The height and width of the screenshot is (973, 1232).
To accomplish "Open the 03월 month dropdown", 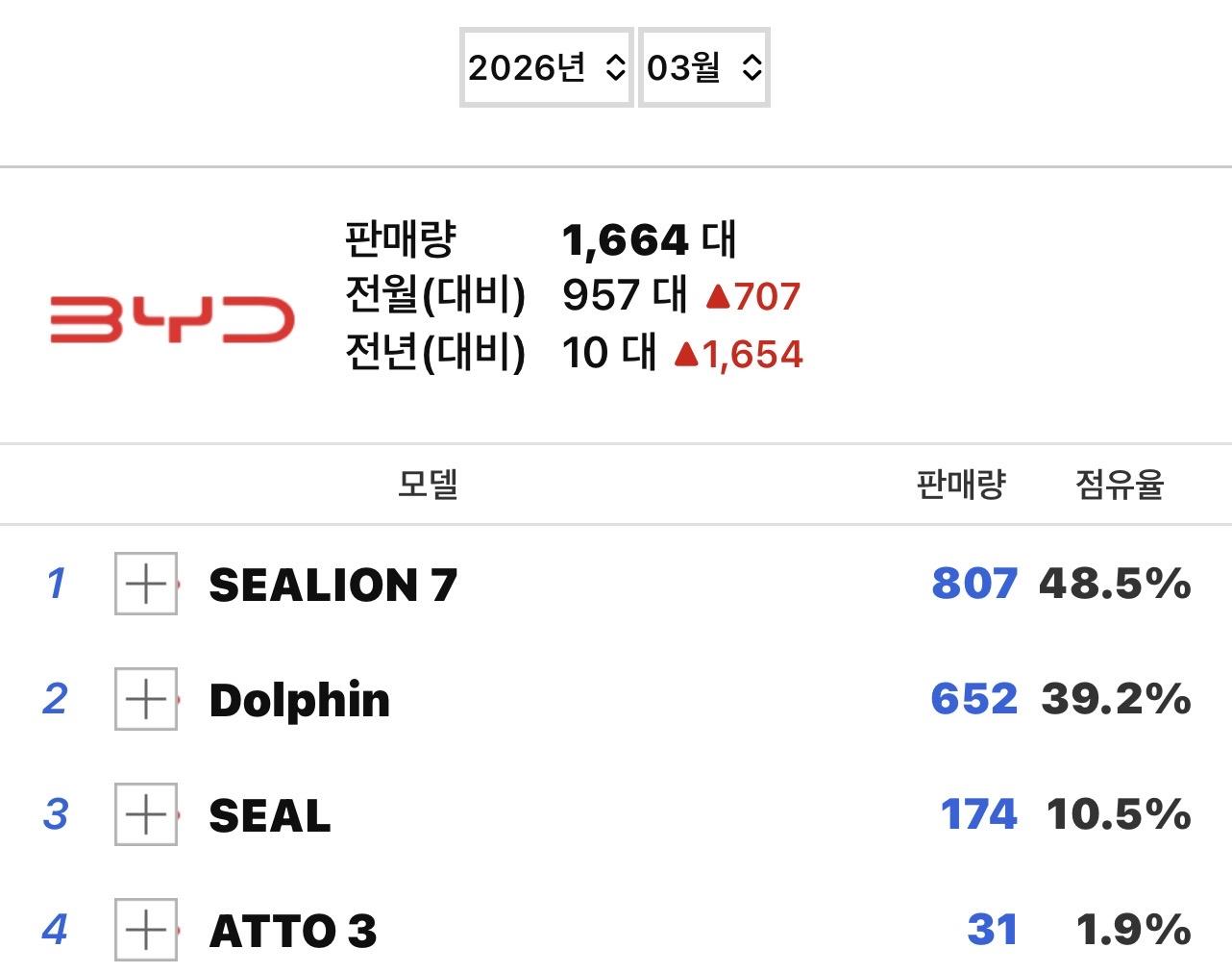I will point(703,67).
